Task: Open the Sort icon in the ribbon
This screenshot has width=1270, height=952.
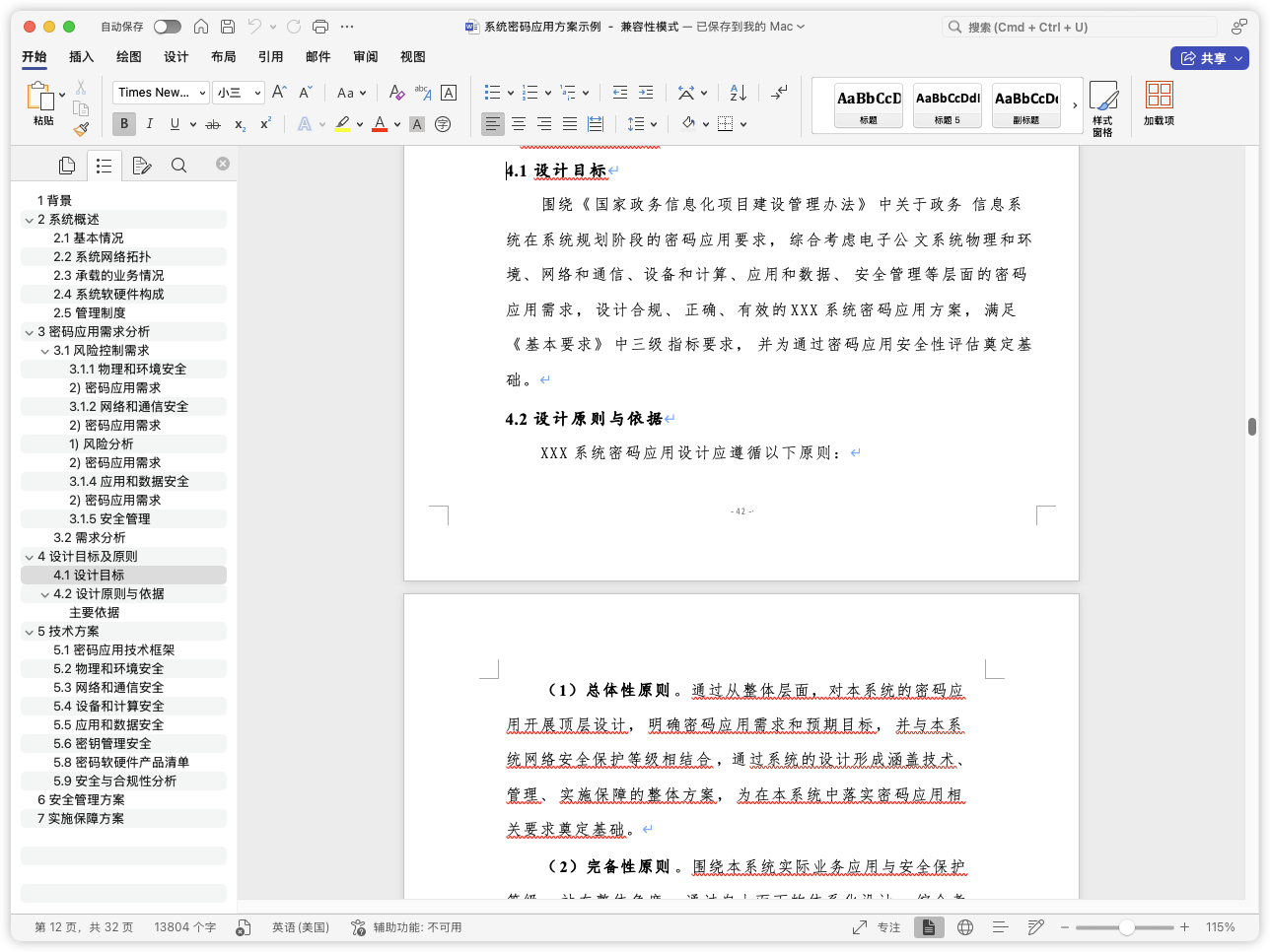Action: [x=737, y=92]
